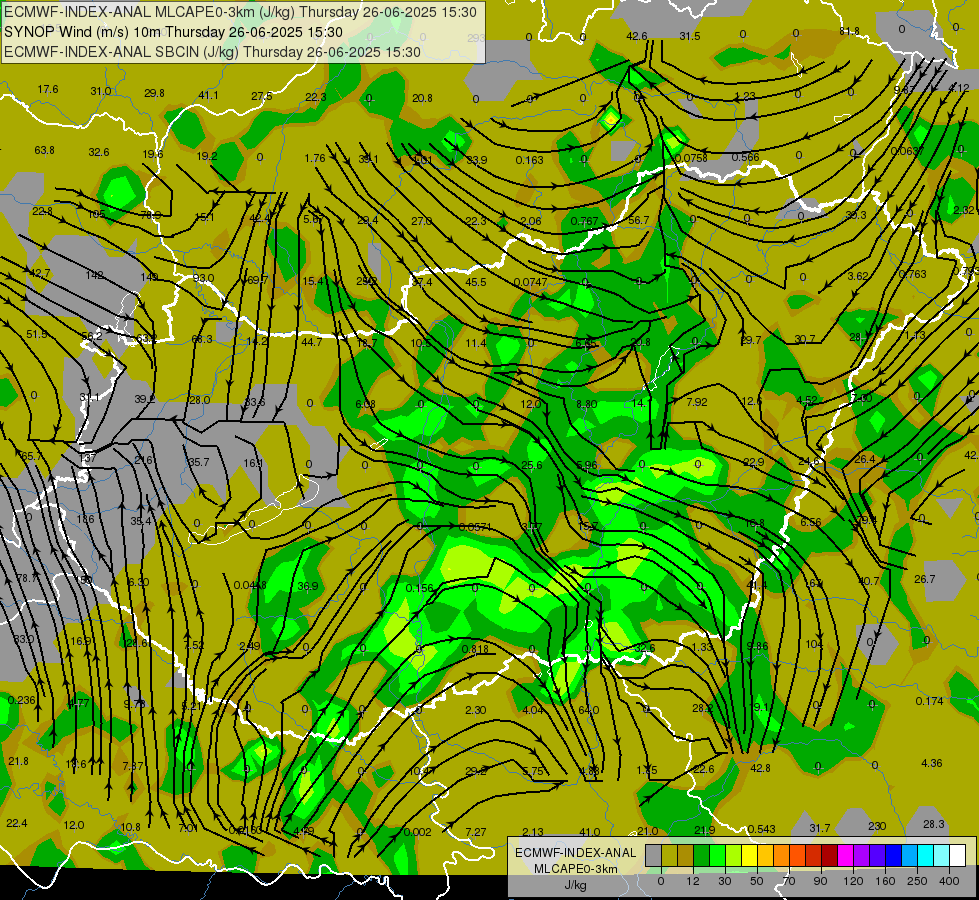Select legend scale label 90
The width and height of the screenshot is (979, 900).
[x=820, y=881]
